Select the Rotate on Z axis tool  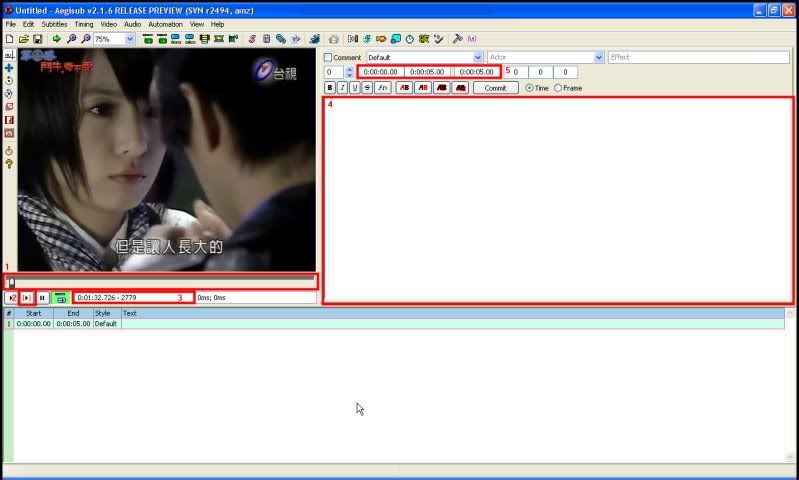(9, 81)
